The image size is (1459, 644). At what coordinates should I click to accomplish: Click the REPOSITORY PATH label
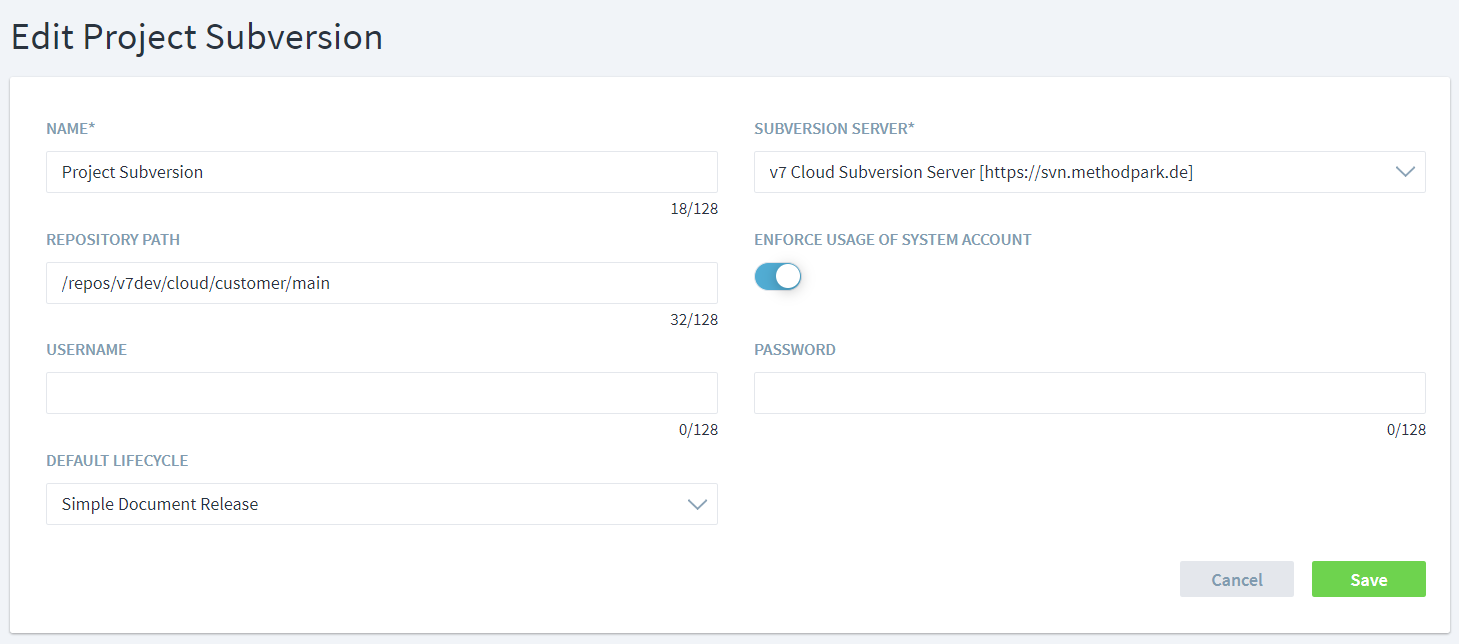coord(113,240)
